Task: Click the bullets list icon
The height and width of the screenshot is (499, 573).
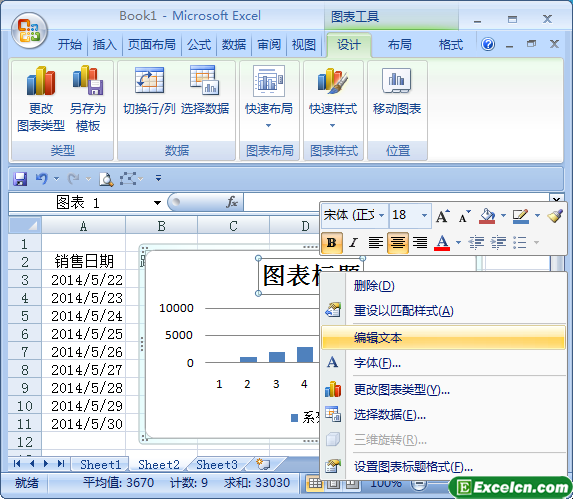Action: 520,242
